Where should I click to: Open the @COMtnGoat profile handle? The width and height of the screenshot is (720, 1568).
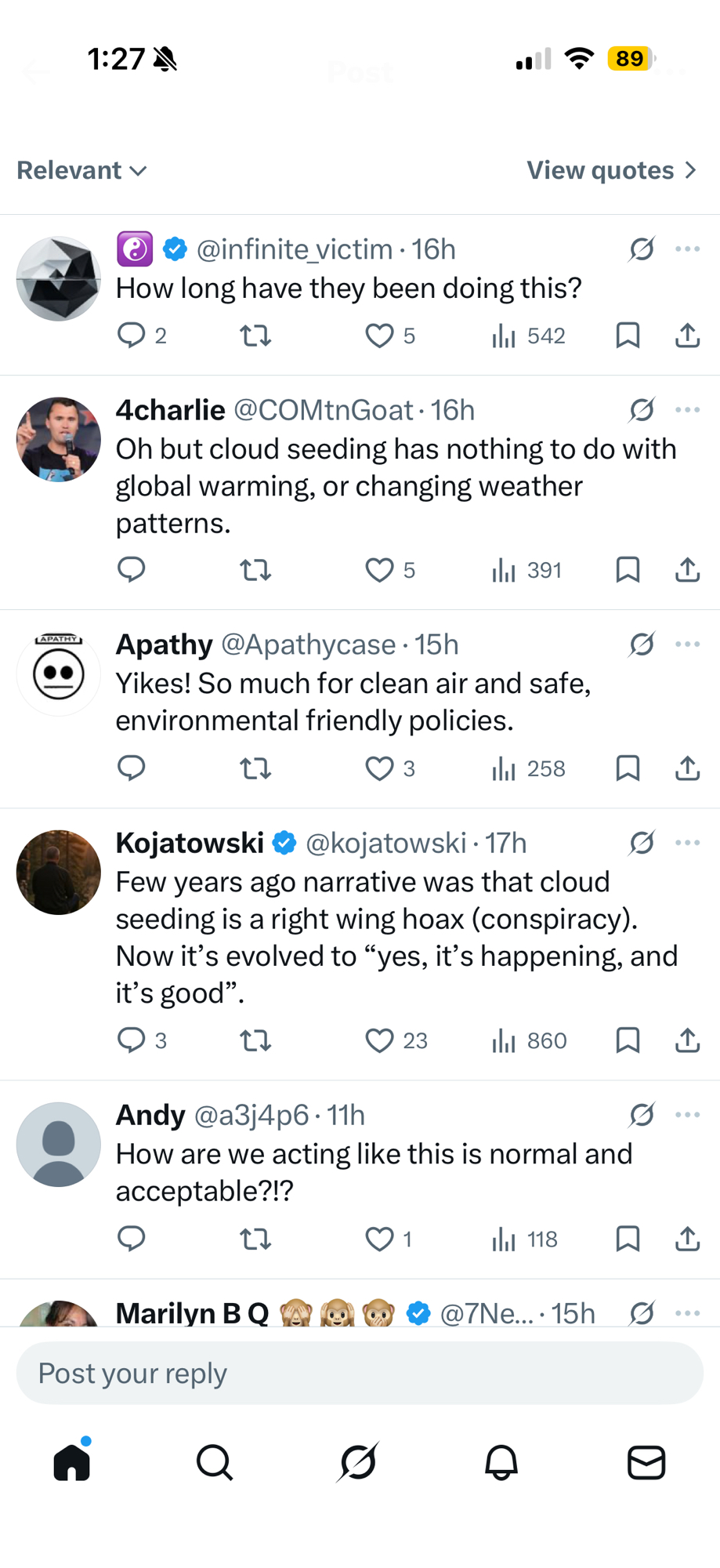pos(323,410)
